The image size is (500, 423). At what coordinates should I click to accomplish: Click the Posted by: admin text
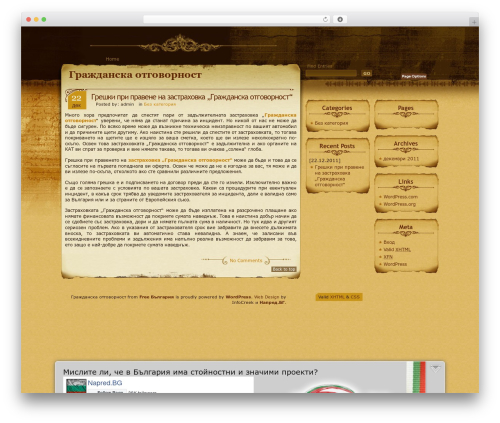[x=115, y=104]
